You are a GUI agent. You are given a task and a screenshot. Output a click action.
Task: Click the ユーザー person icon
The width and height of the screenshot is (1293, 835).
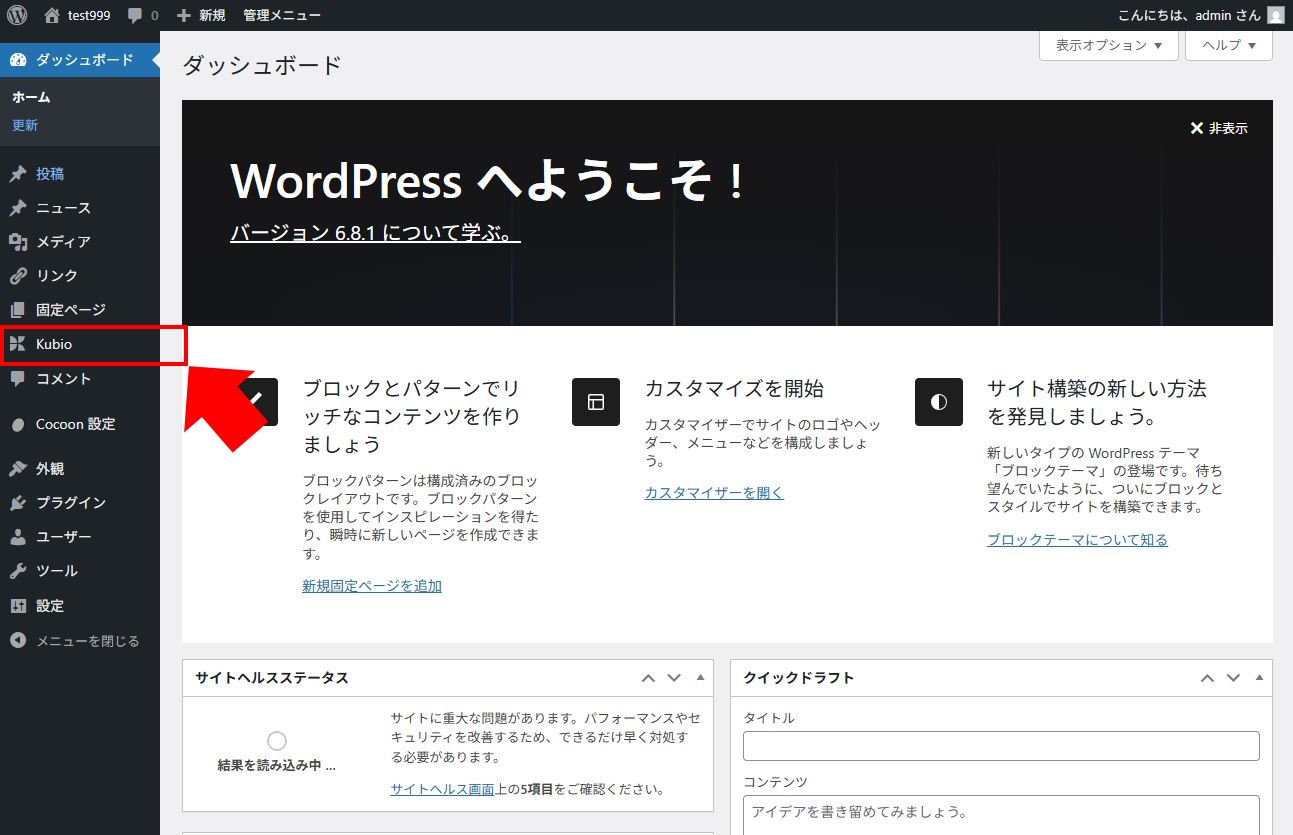(x=18, y=537)
